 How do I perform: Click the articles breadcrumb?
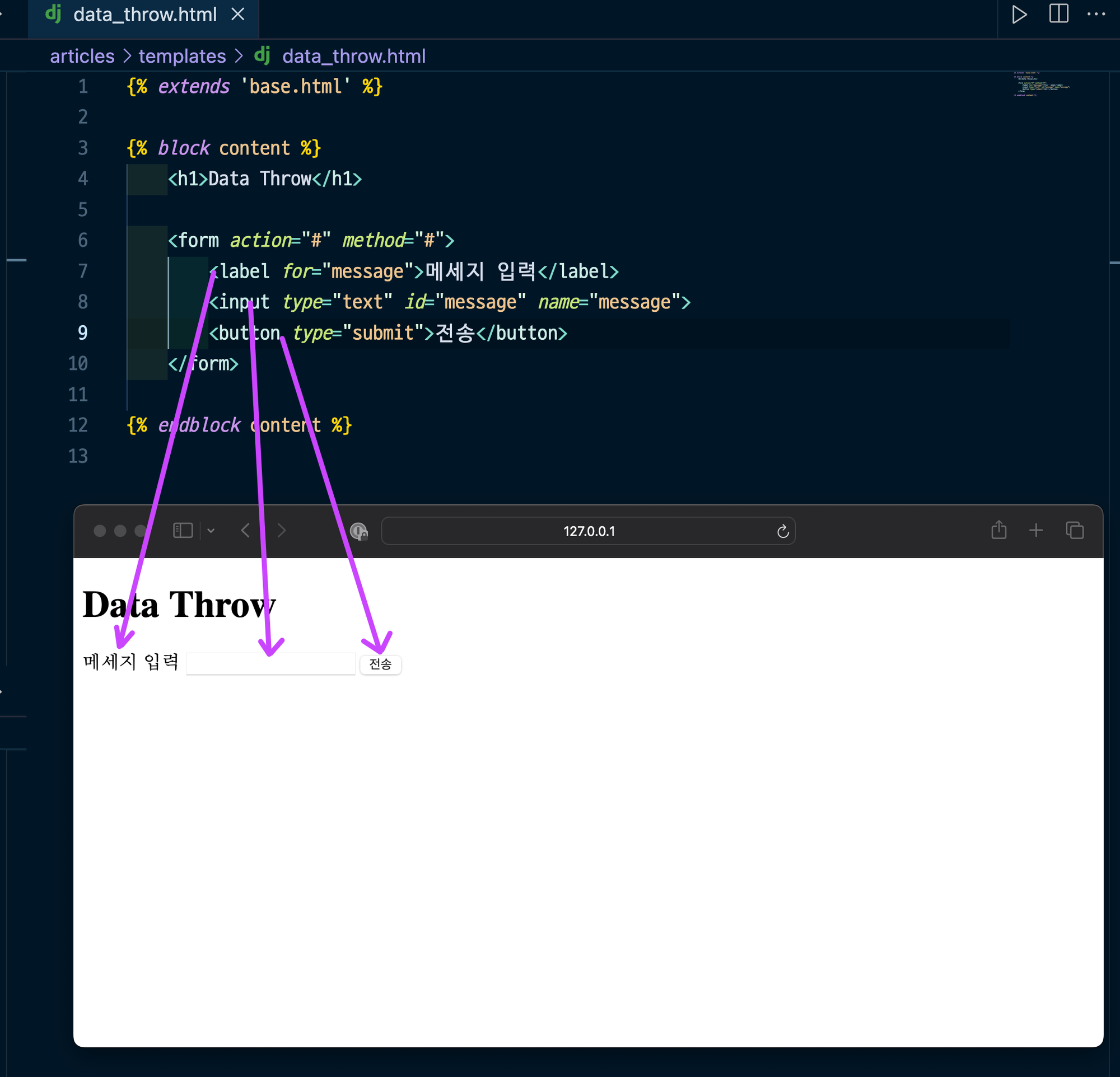point(82,56)
